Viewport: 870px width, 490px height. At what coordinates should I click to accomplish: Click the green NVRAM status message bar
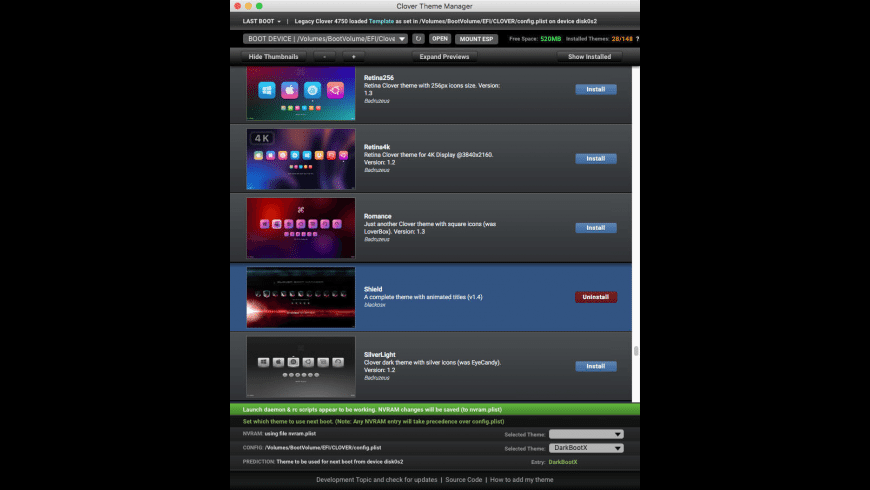pyautogui.click(x=434, y=410)
